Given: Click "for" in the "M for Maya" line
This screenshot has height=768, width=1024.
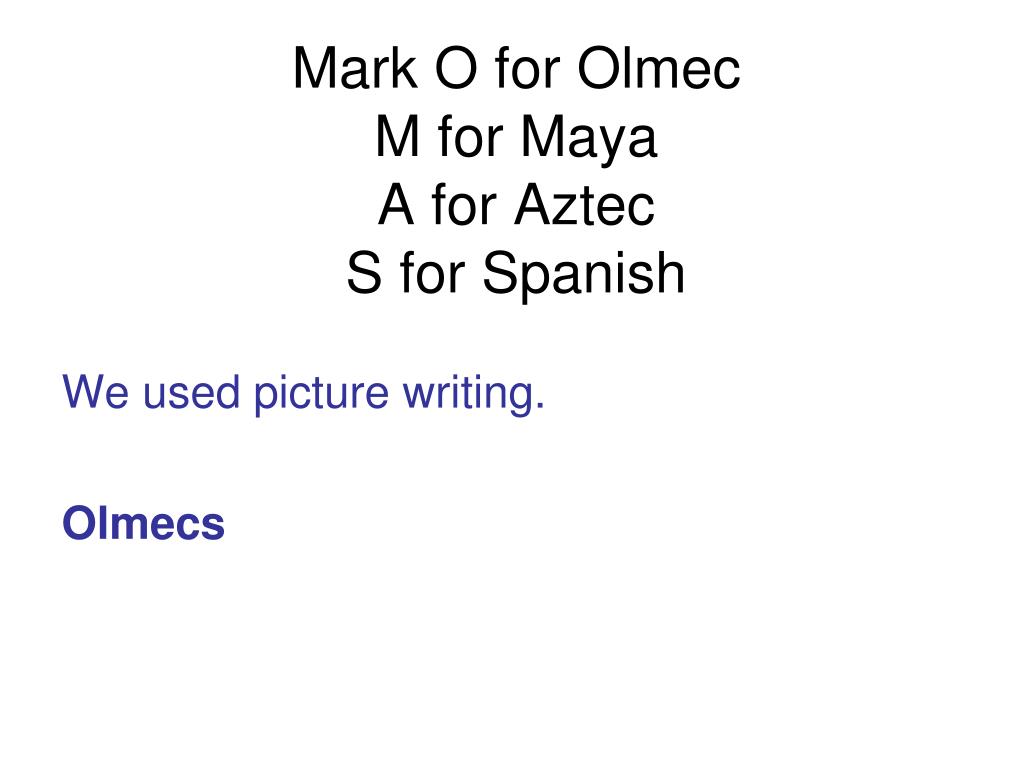Looking at the screenshot, I should [x=470, y=136].
